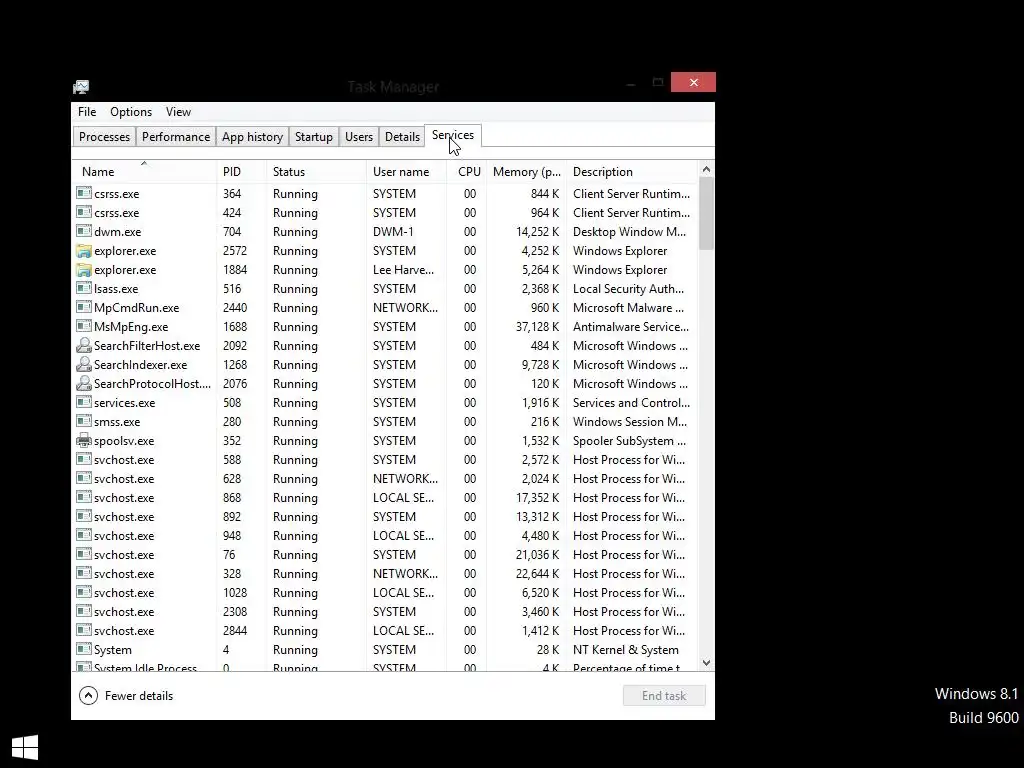
Task: Click the Lee Harve... user name cell
Action: [x=403, y=270]
